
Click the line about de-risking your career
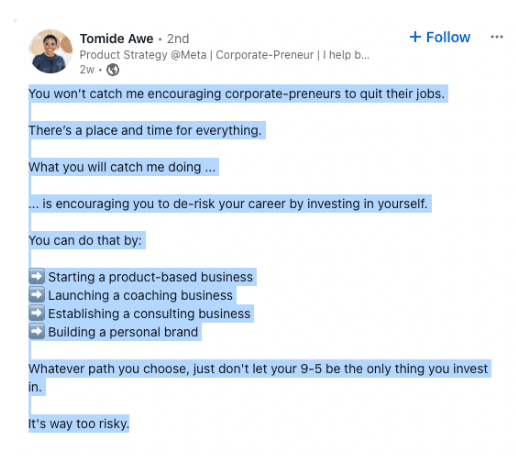click(x=228, y=204)
